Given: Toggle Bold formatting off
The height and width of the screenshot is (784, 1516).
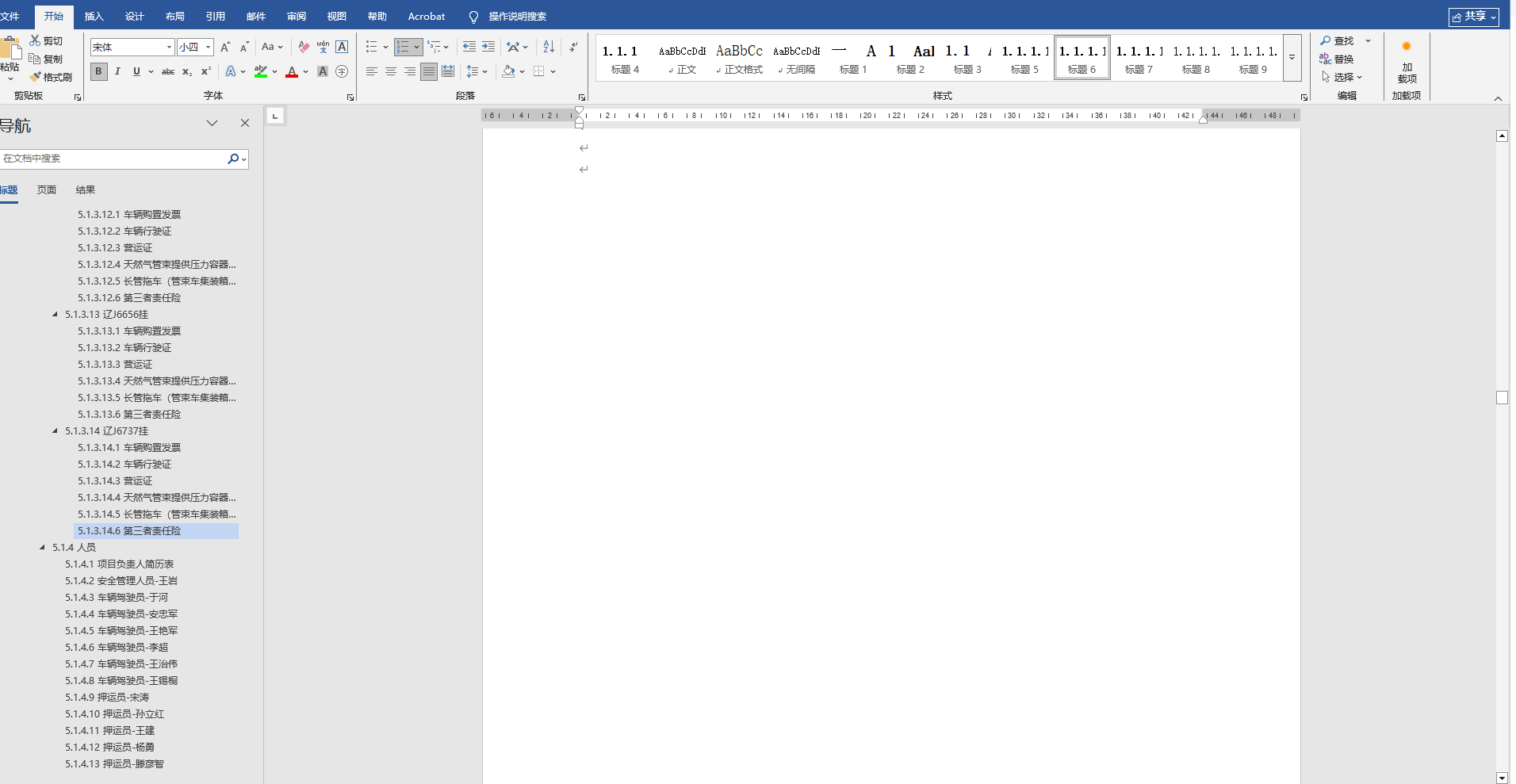Looking at the screenshot, I should 98,71.
